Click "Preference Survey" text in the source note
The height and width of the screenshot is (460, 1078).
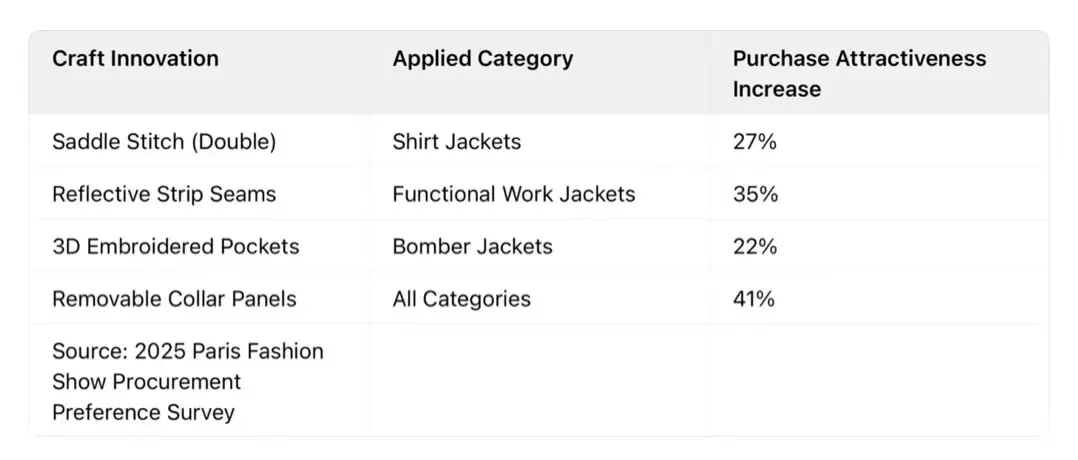point(143,412)
